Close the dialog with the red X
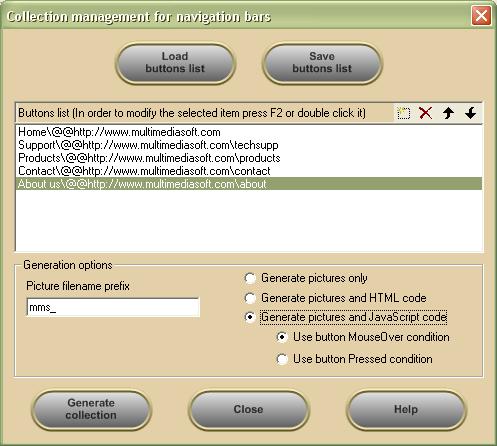 pos(481,16)
